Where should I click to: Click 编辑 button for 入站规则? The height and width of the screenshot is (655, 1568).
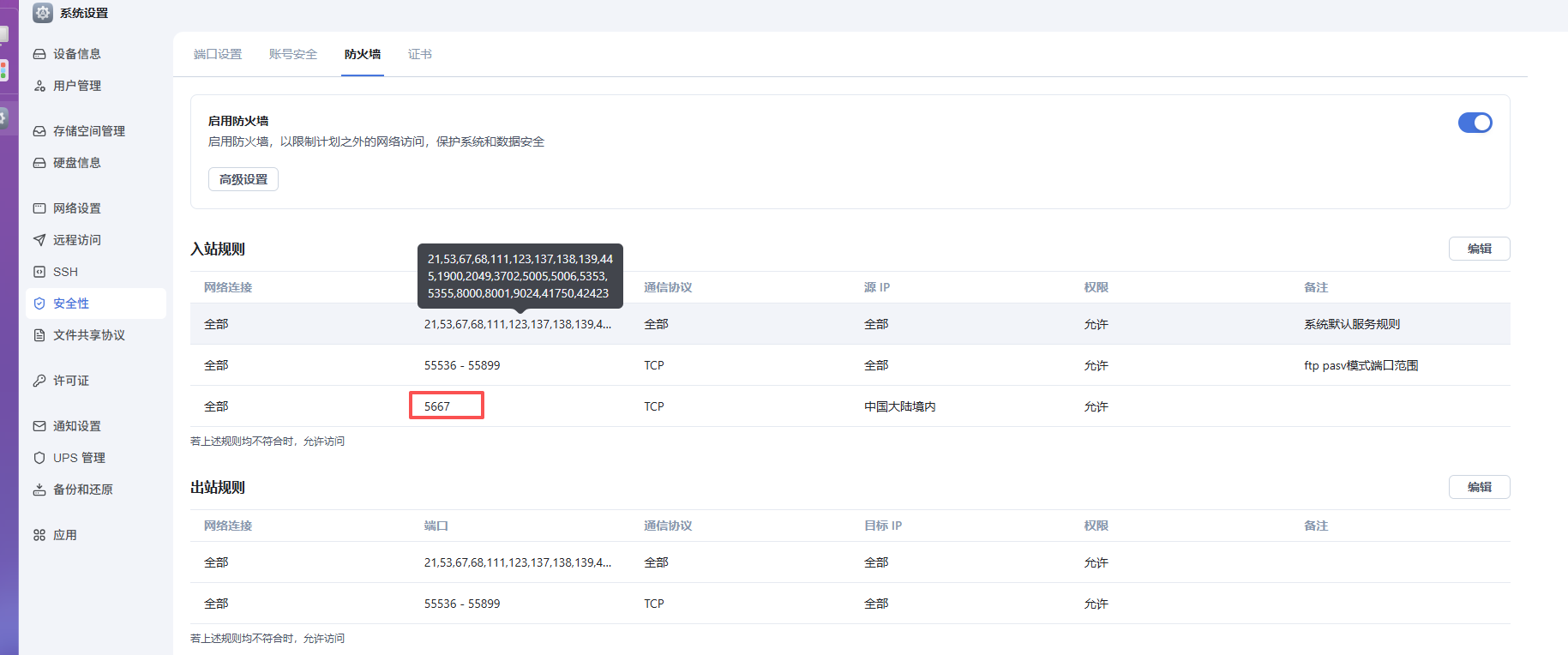[x=1479, y=249]
